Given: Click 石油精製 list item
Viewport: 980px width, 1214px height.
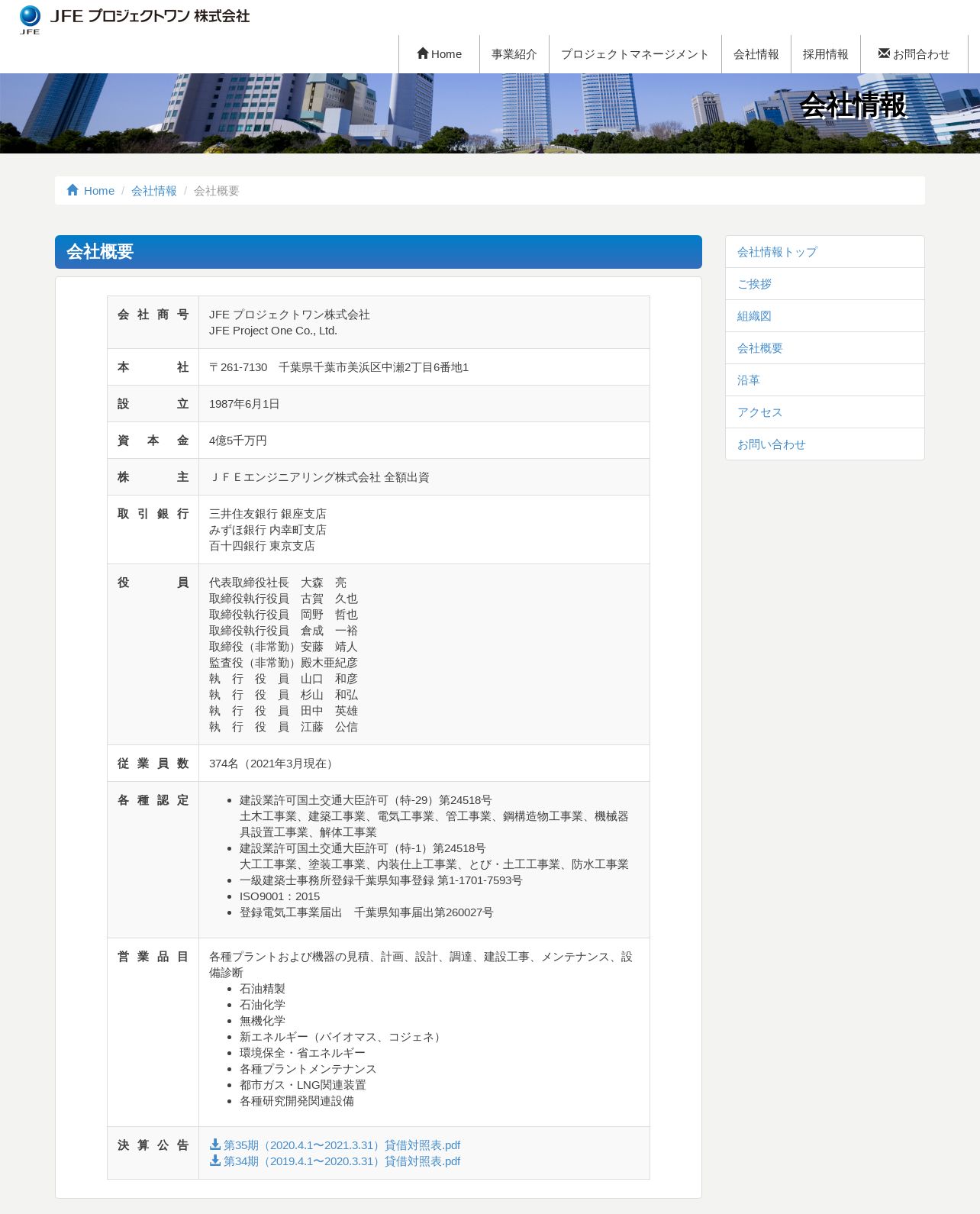Looking at the screenshot, I should (263, 989).
